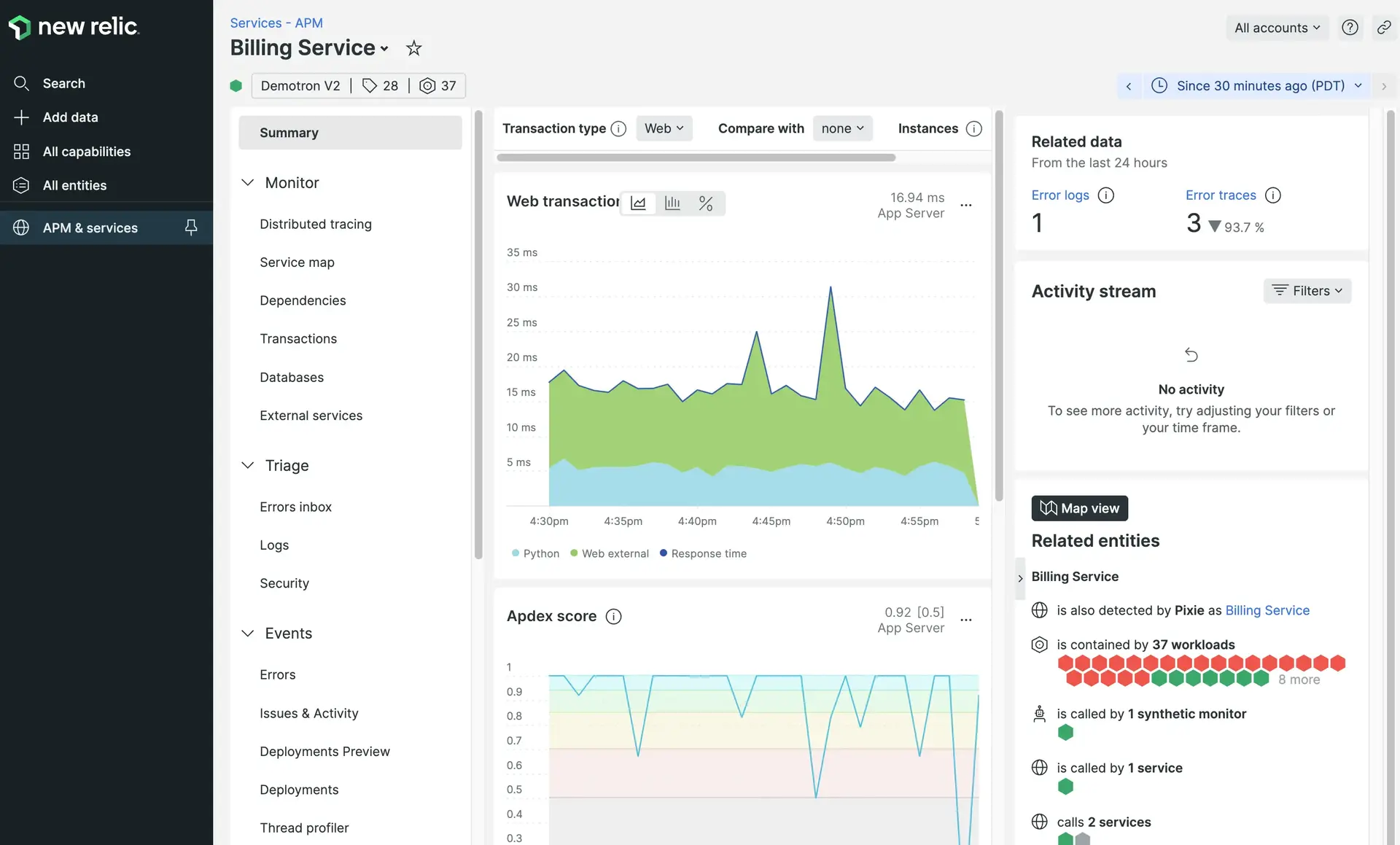Screen dimensions: 1400x845
Task: Switch Web transactions to bar chart view
Action: click(672, 203)
